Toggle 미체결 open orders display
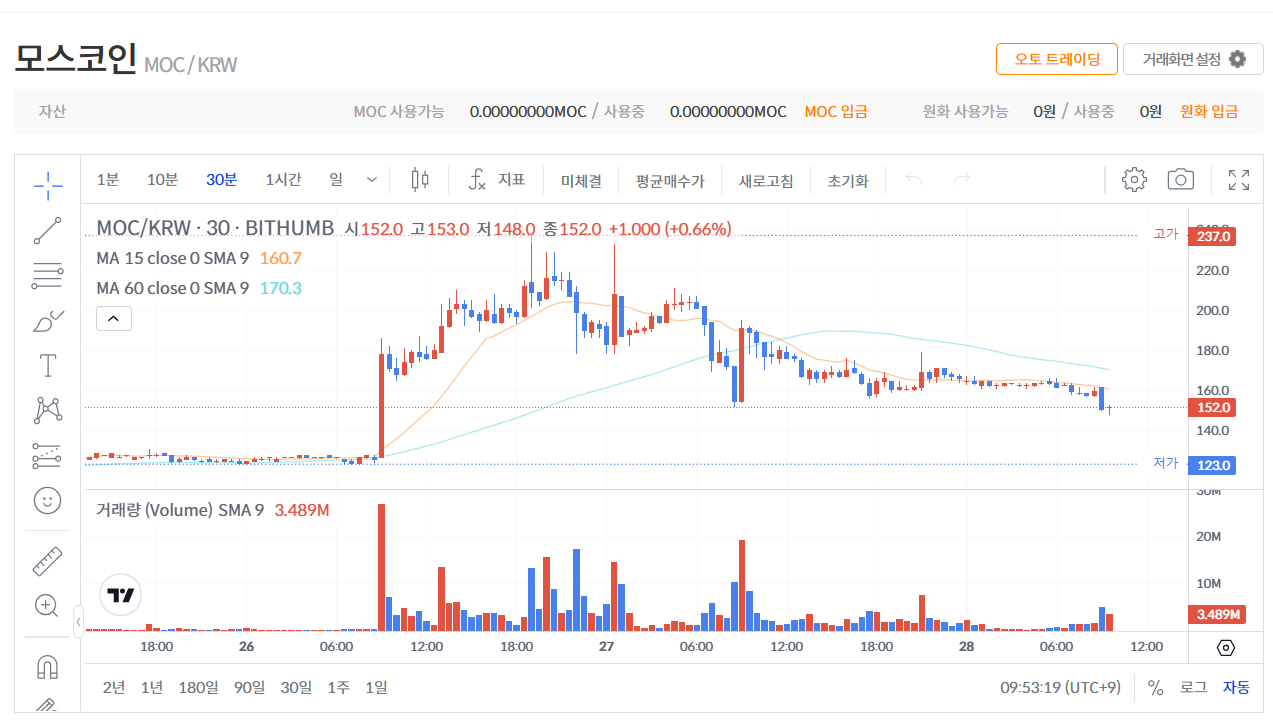 point(581,181)
